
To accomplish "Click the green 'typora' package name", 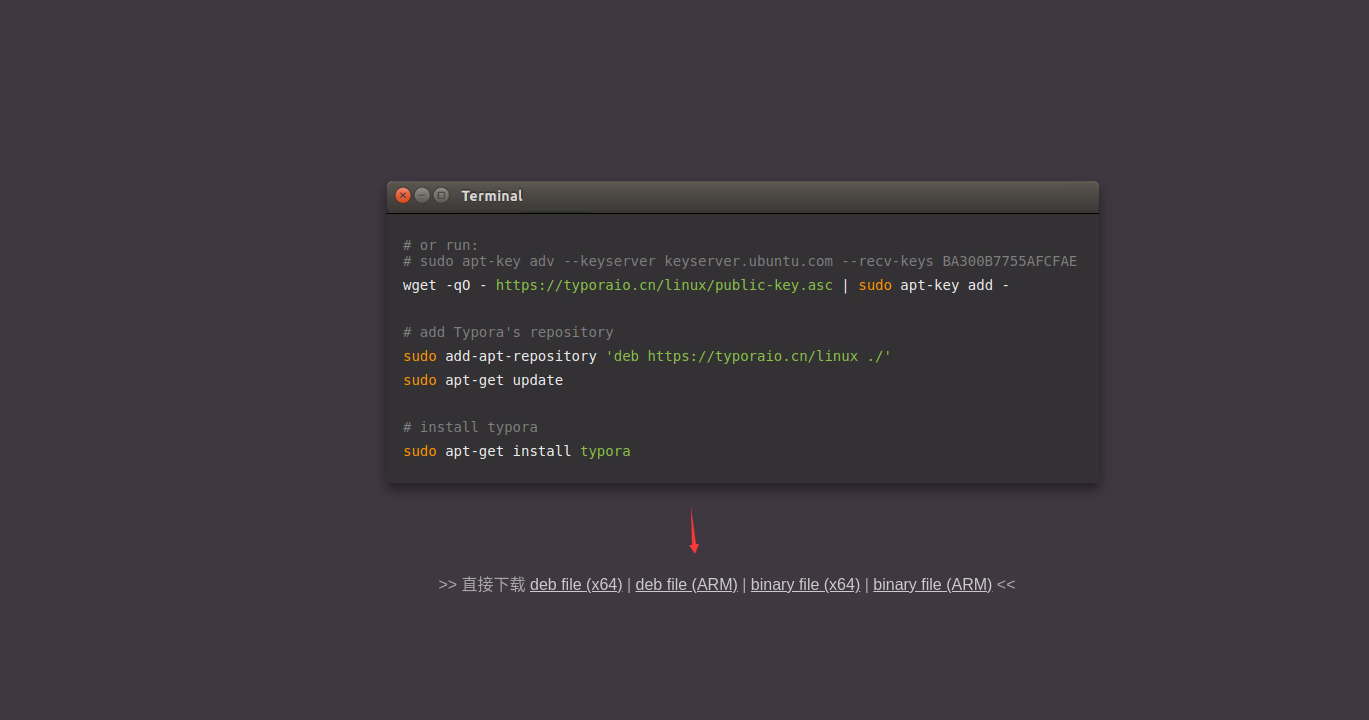I will coord(605,451).
